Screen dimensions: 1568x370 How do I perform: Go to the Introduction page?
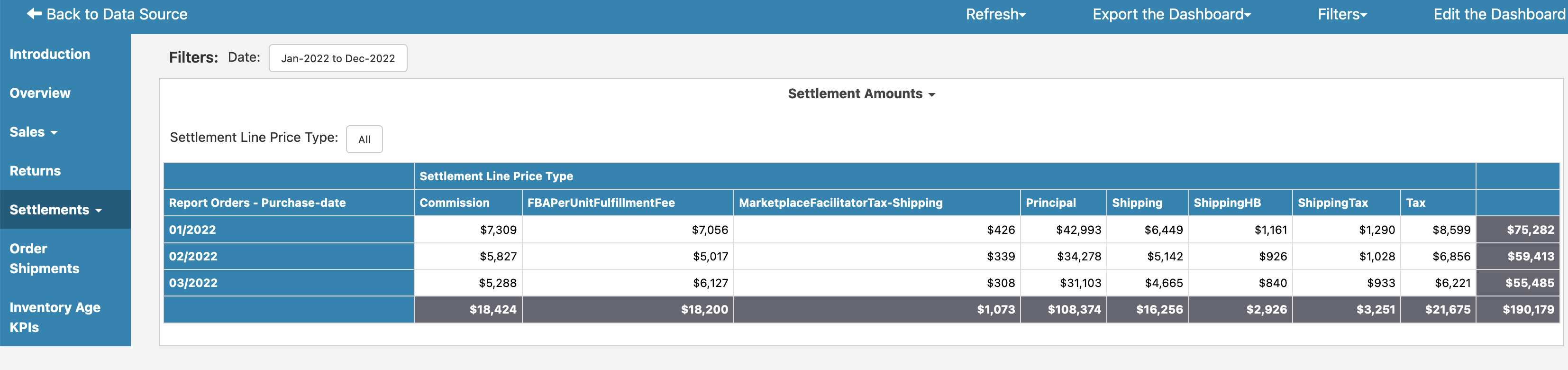50,54
